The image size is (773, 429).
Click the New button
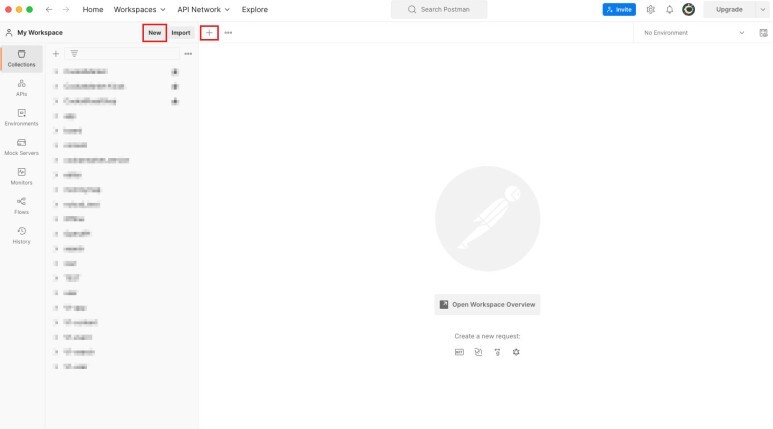(155, 33)
